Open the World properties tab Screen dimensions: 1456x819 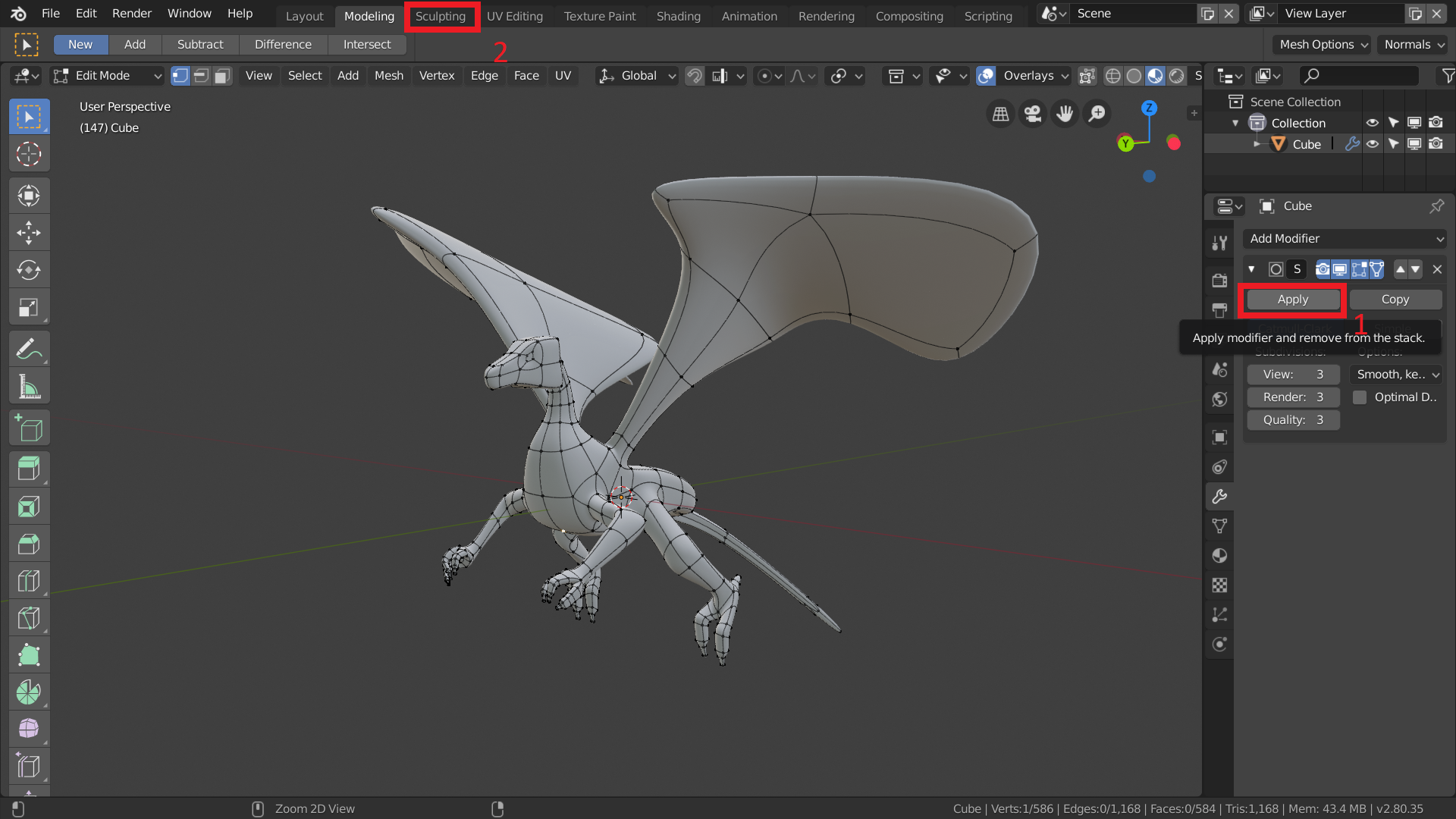pos(1219,399)
